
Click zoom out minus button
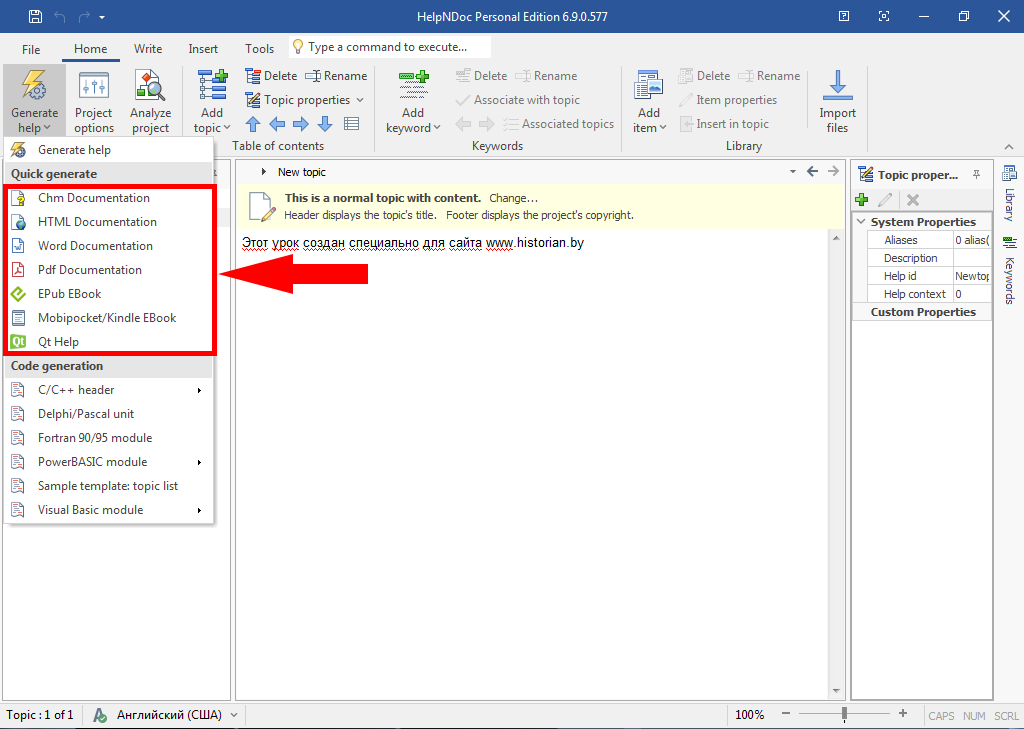coord(786,714)
